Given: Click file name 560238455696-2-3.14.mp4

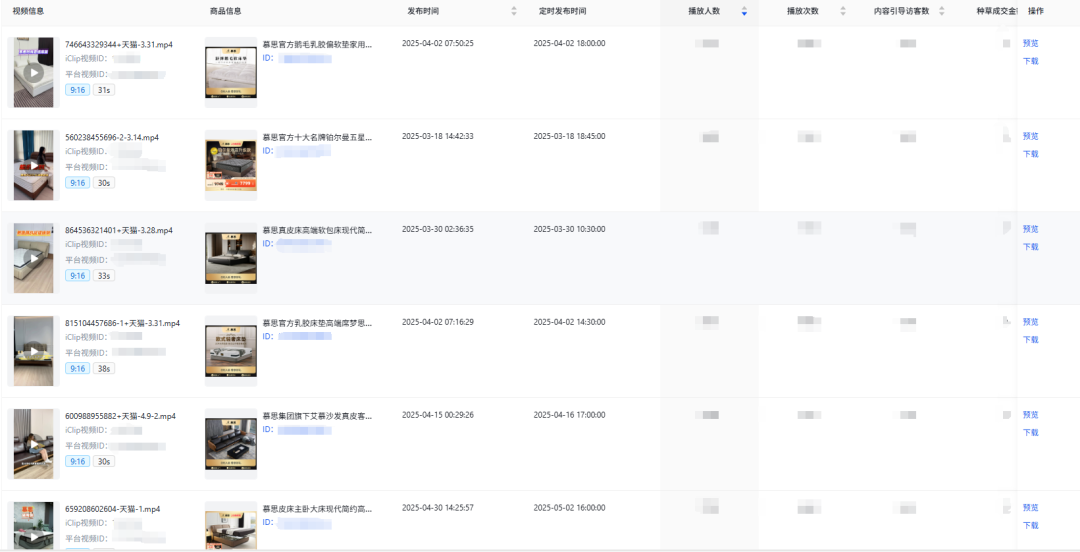Looking at the screenshot, I should tap(112, 137).
